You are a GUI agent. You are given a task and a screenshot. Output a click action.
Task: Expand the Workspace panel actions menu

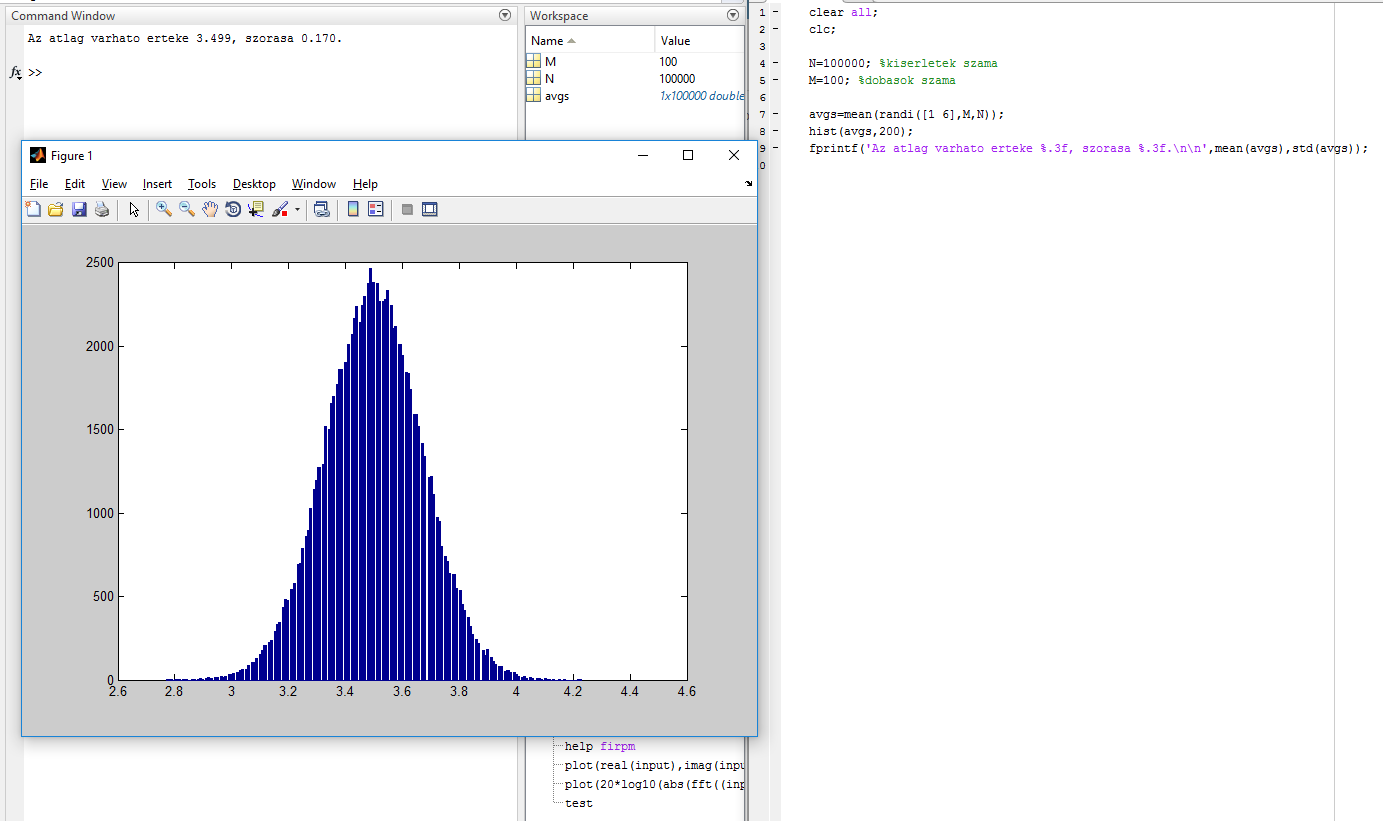(x=734, y=16)
